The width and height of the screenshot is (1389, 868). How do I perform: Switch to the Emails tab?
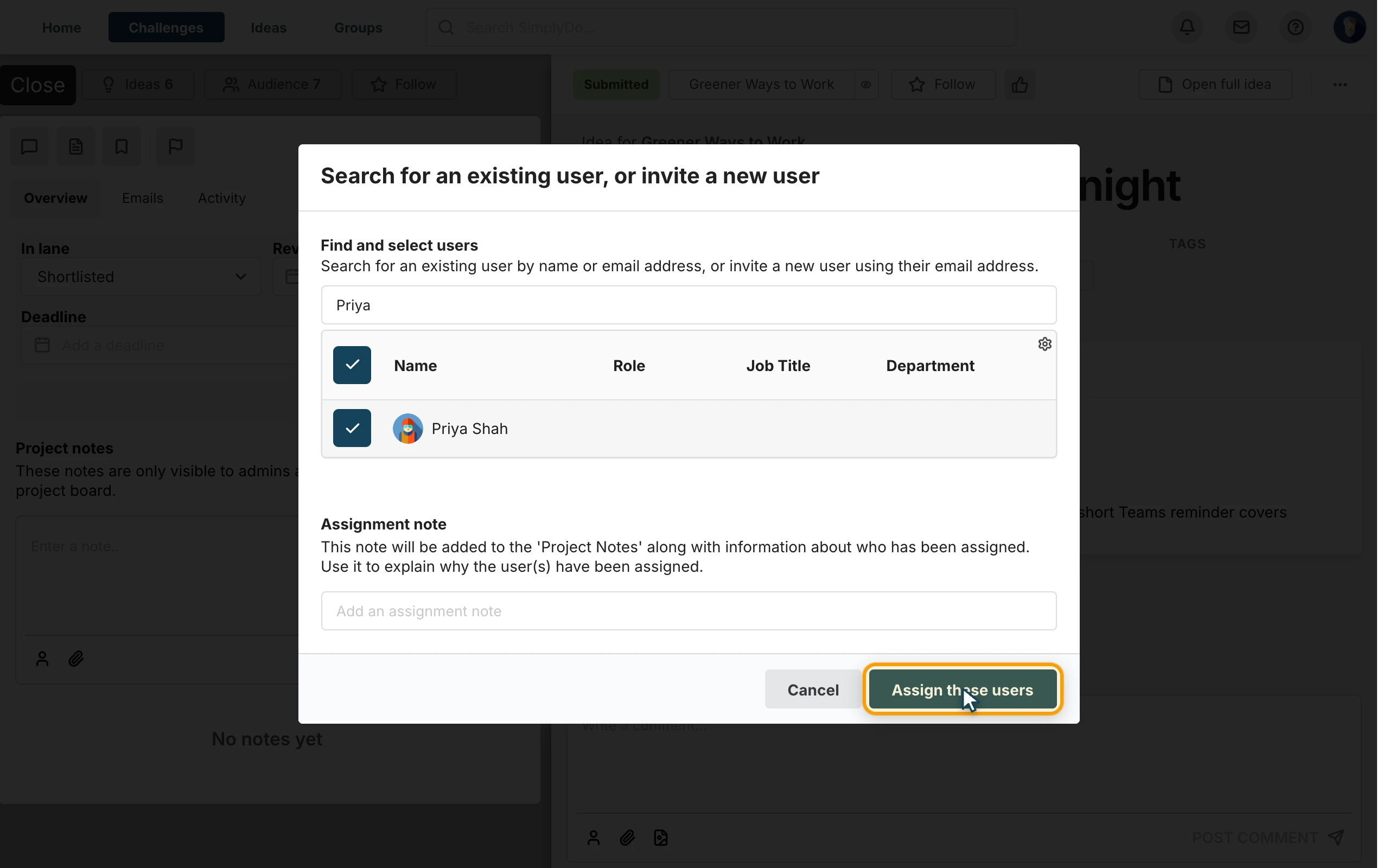tap(142, 198)
